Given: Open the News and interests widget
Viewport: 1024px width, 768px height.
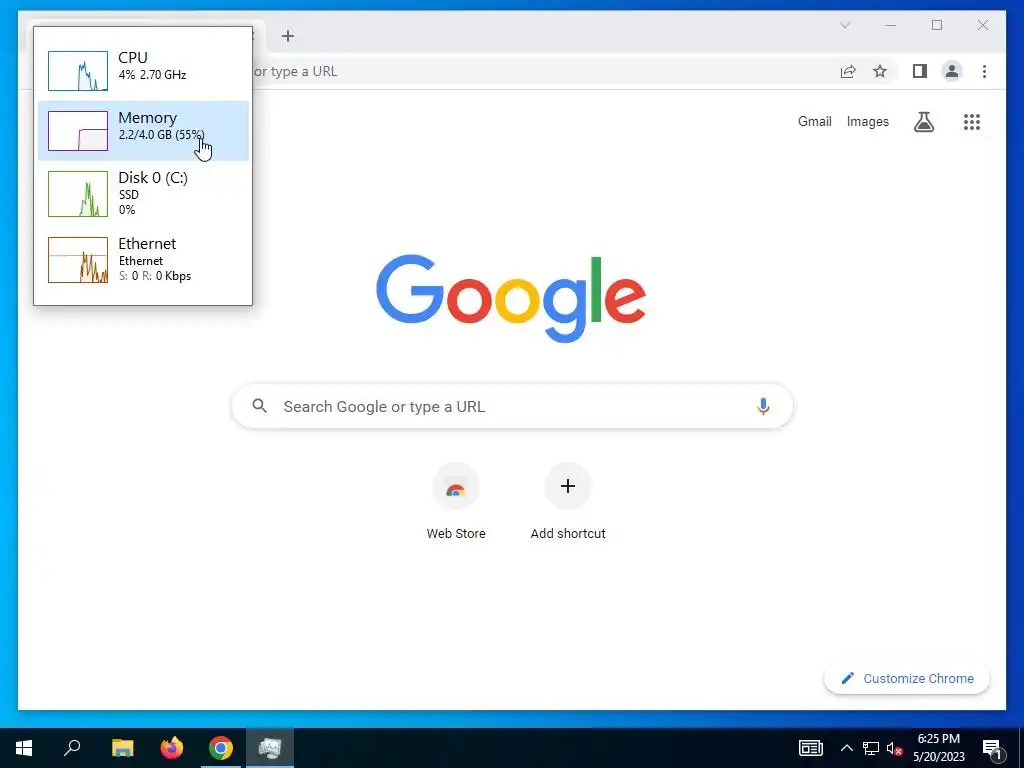Looking at the screenshot, I should (x=810, y=748).
